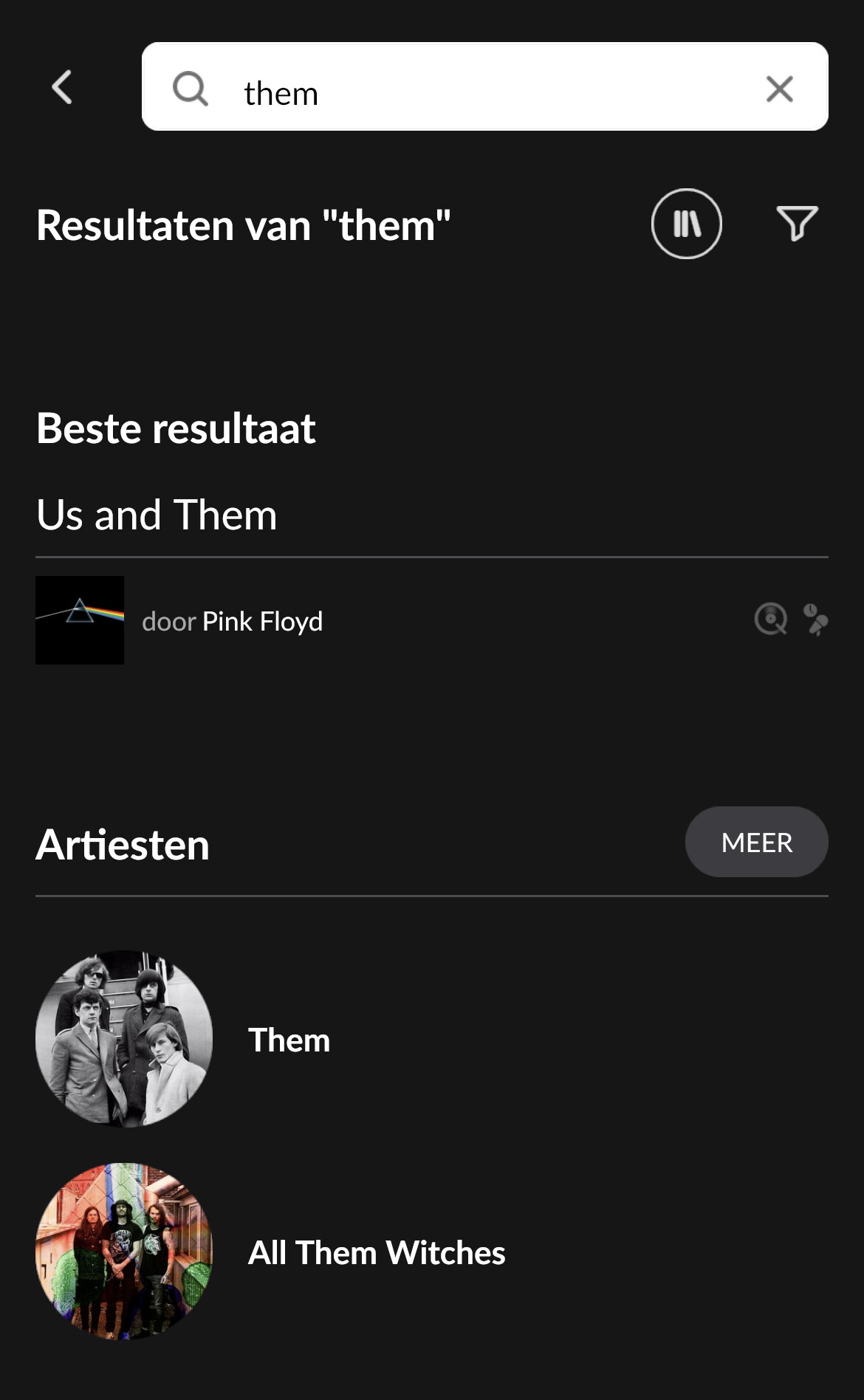The image size is (864, 1400).
Task: Tap the round photo of Them
Action: pos(124,1038)
